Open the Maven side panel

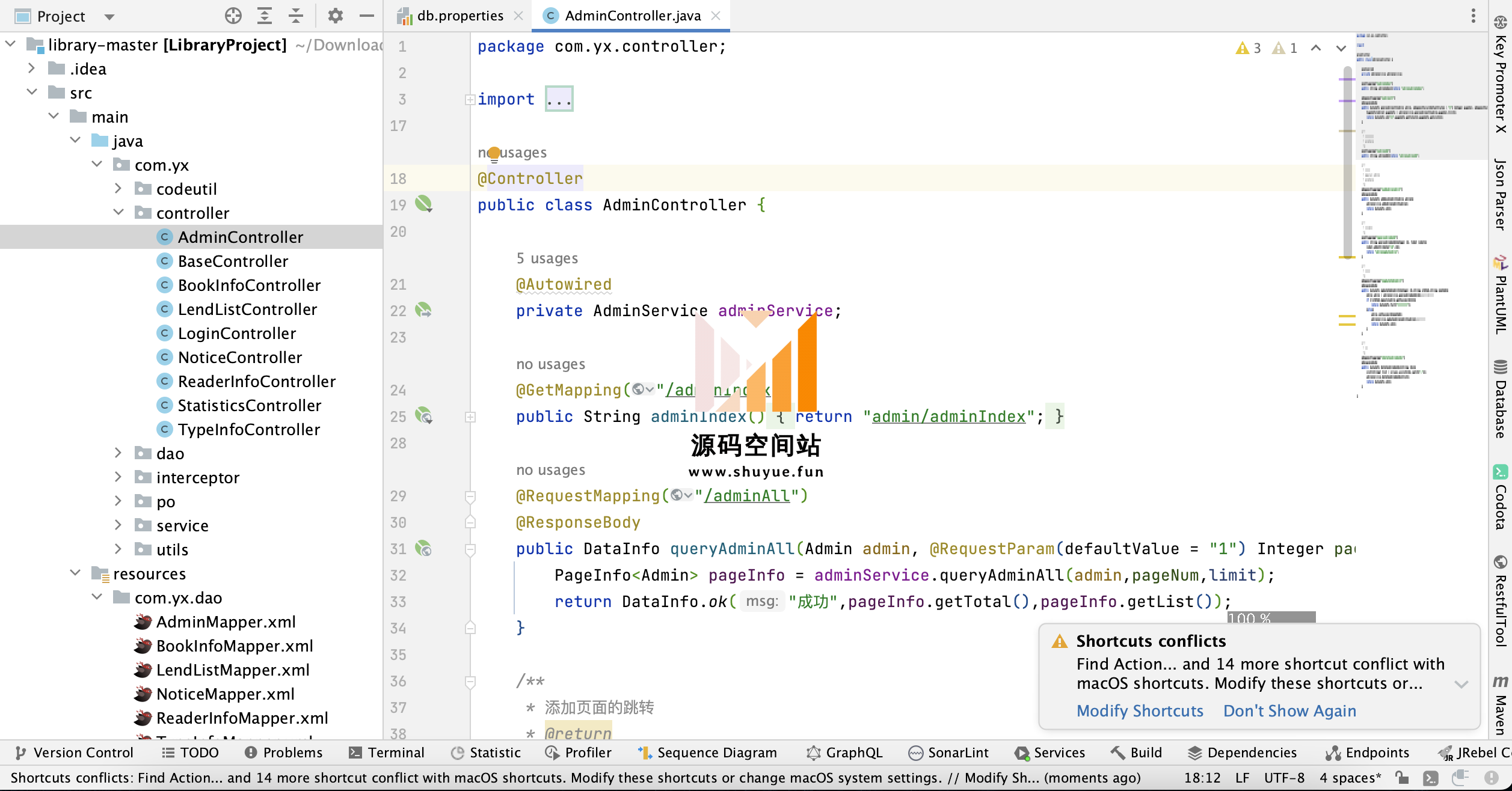[x=1501, y=704]
